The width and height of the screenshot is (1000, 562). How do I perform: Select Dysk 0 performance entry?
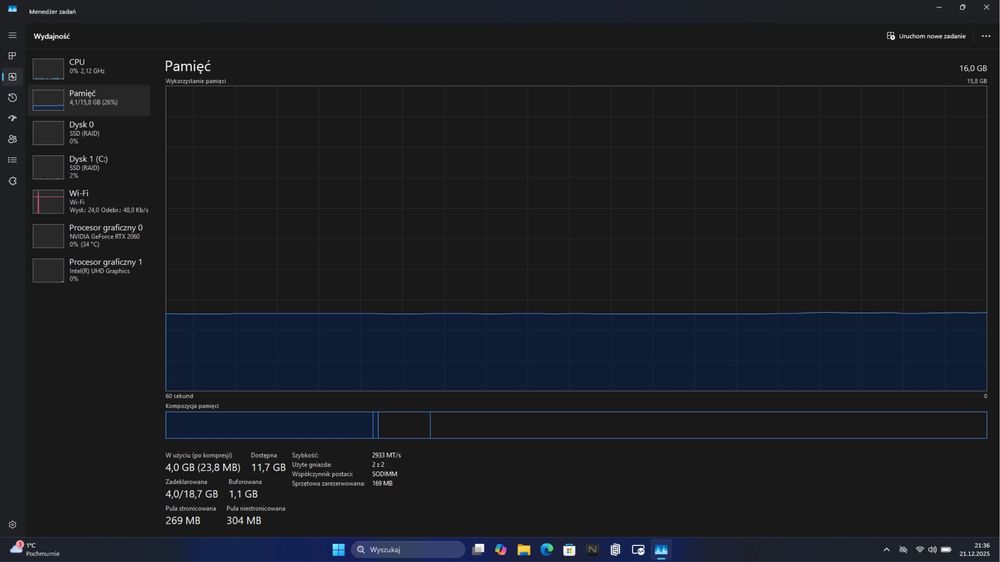coord(89,133)
